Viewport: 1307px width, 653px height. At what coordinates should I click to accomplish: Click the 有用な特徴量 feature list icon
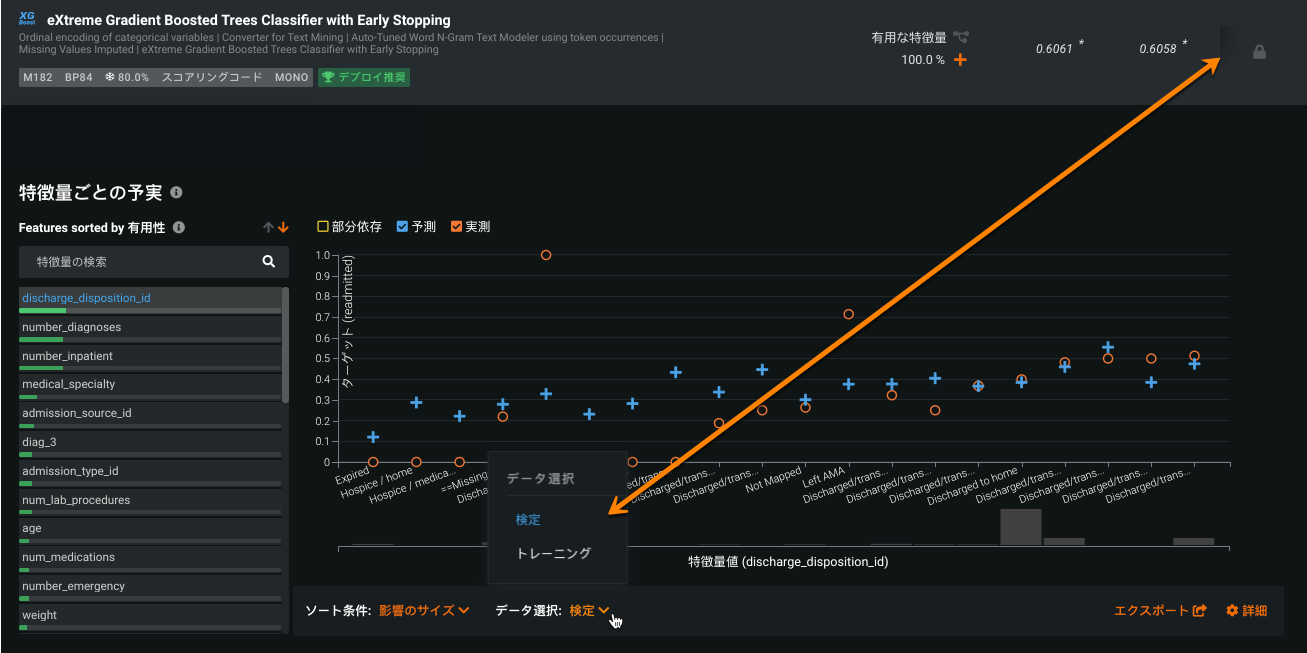click(961, 38)
